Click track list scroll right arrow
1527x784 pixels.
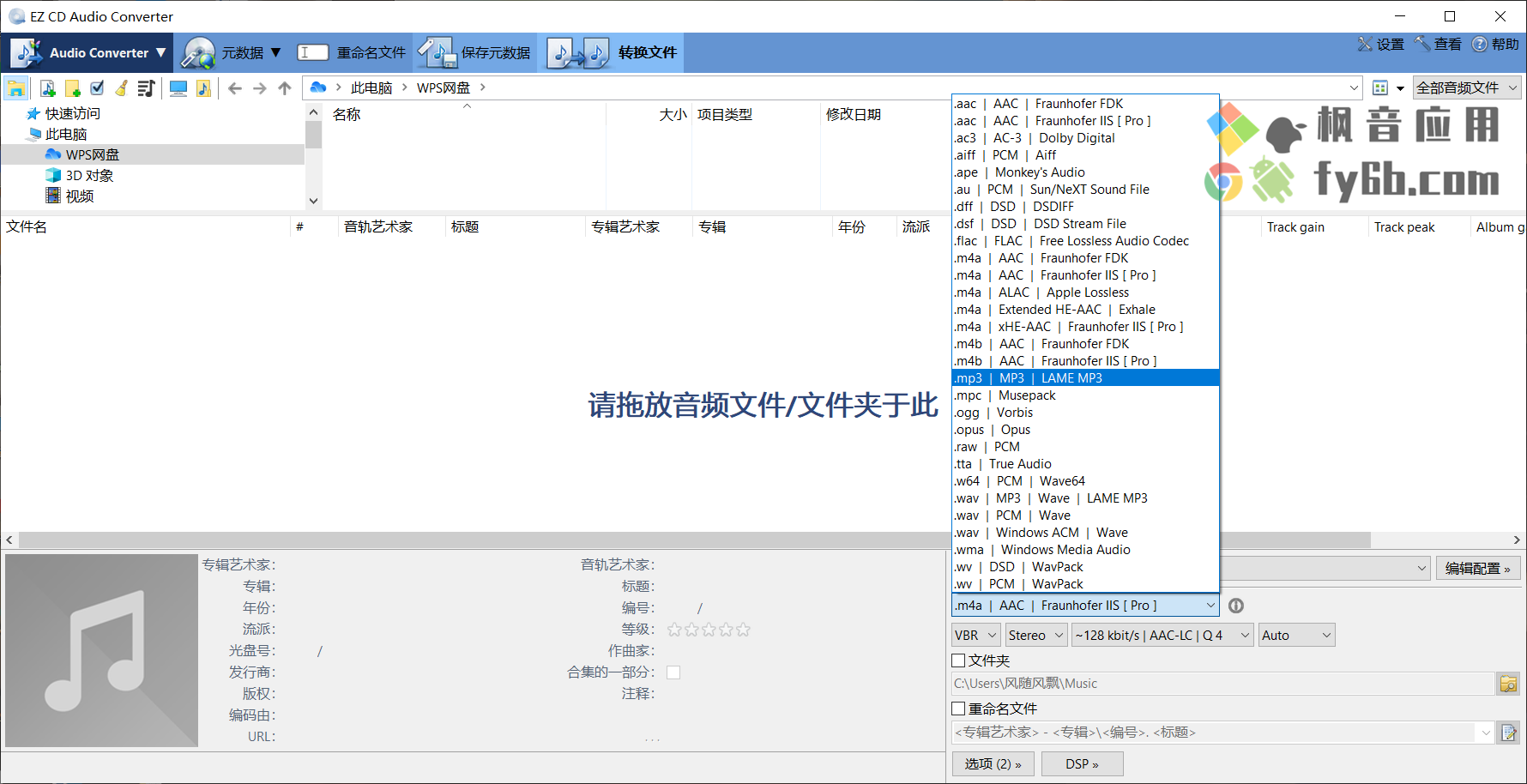click(x=1517, y=540)
